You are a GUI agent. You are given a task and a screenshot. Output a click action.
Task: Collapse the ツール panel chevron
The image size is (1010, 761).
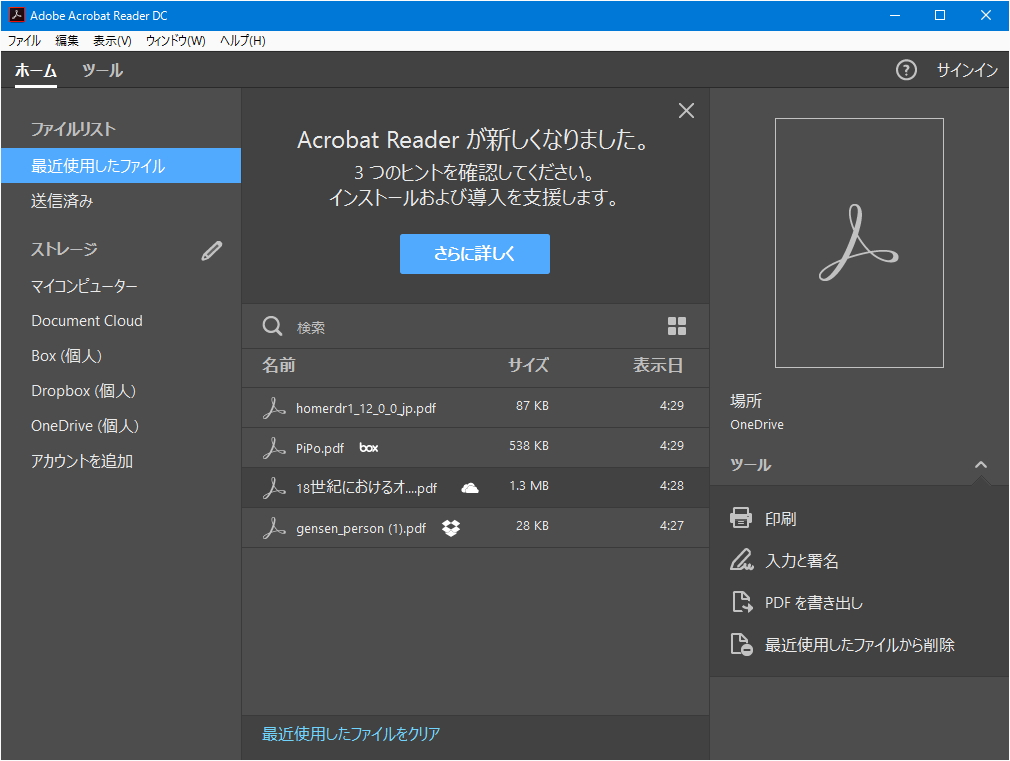pyautogui.click(x=981, y=465)
